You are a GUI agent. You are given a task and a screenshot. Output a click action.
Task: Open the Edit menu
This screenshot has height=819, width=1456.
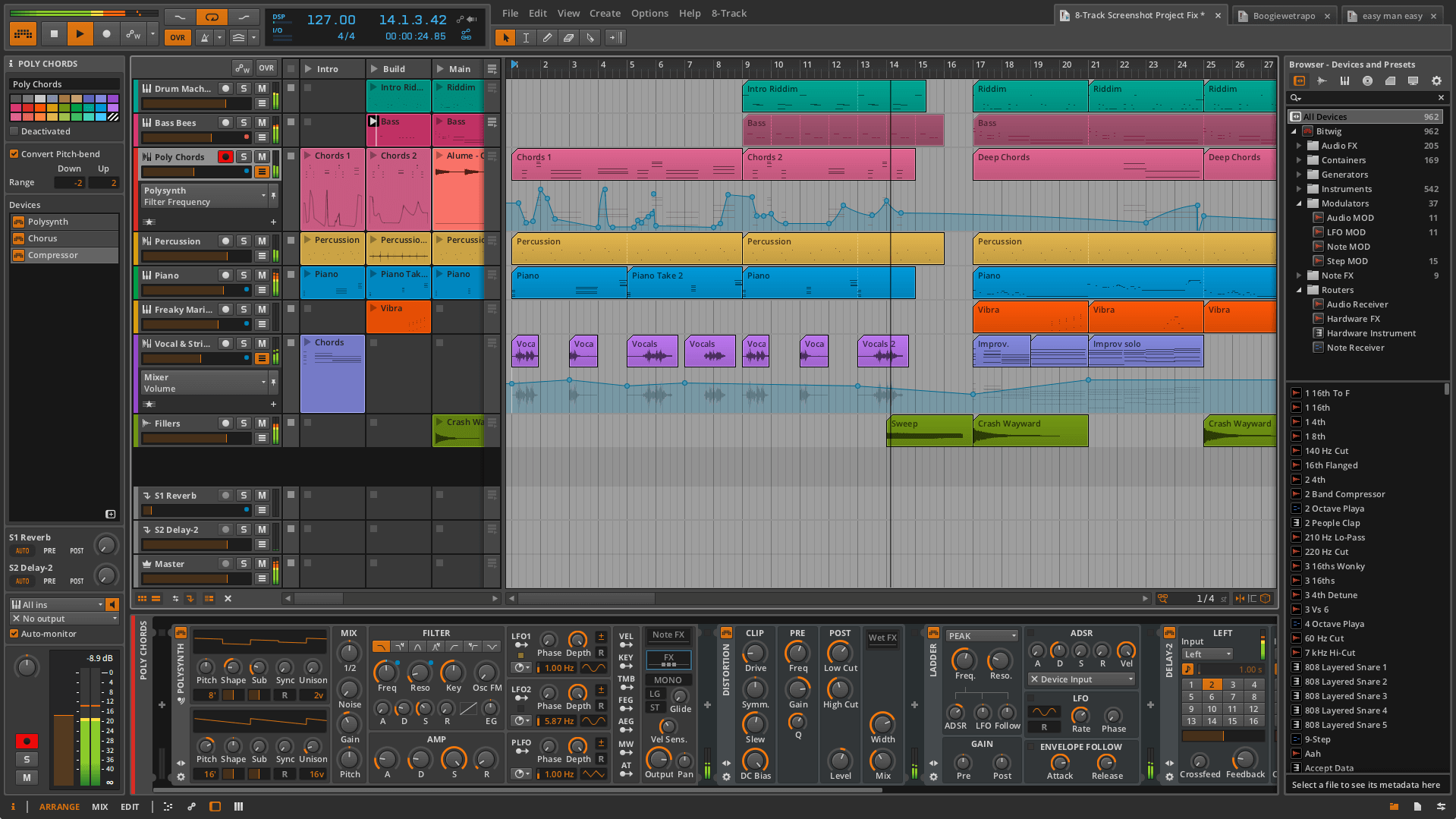point(538,13)
